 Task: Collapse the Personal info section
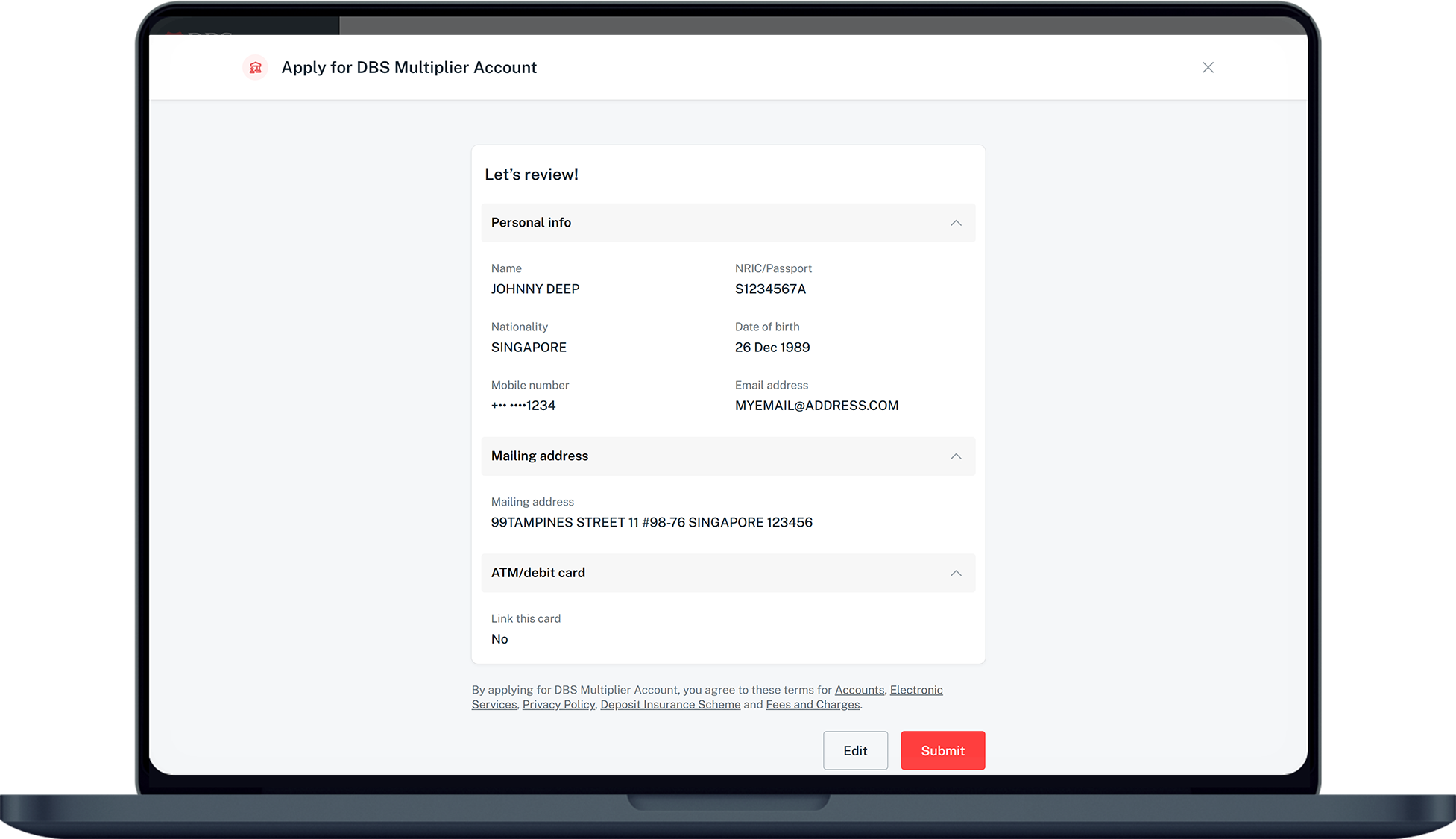[956, 222]
